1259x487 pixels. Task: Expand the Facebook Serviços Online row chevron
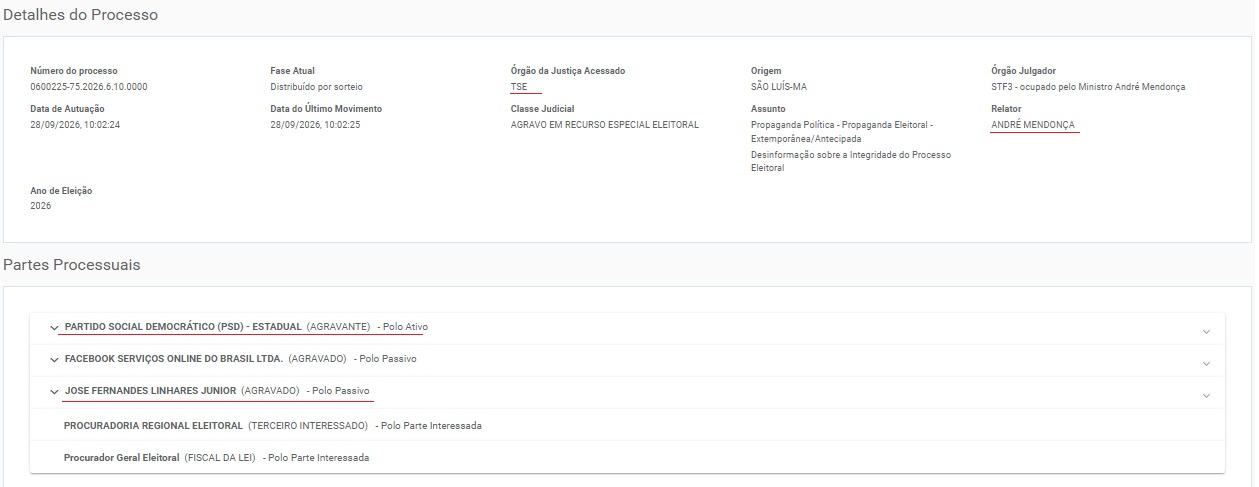[54, 359]
